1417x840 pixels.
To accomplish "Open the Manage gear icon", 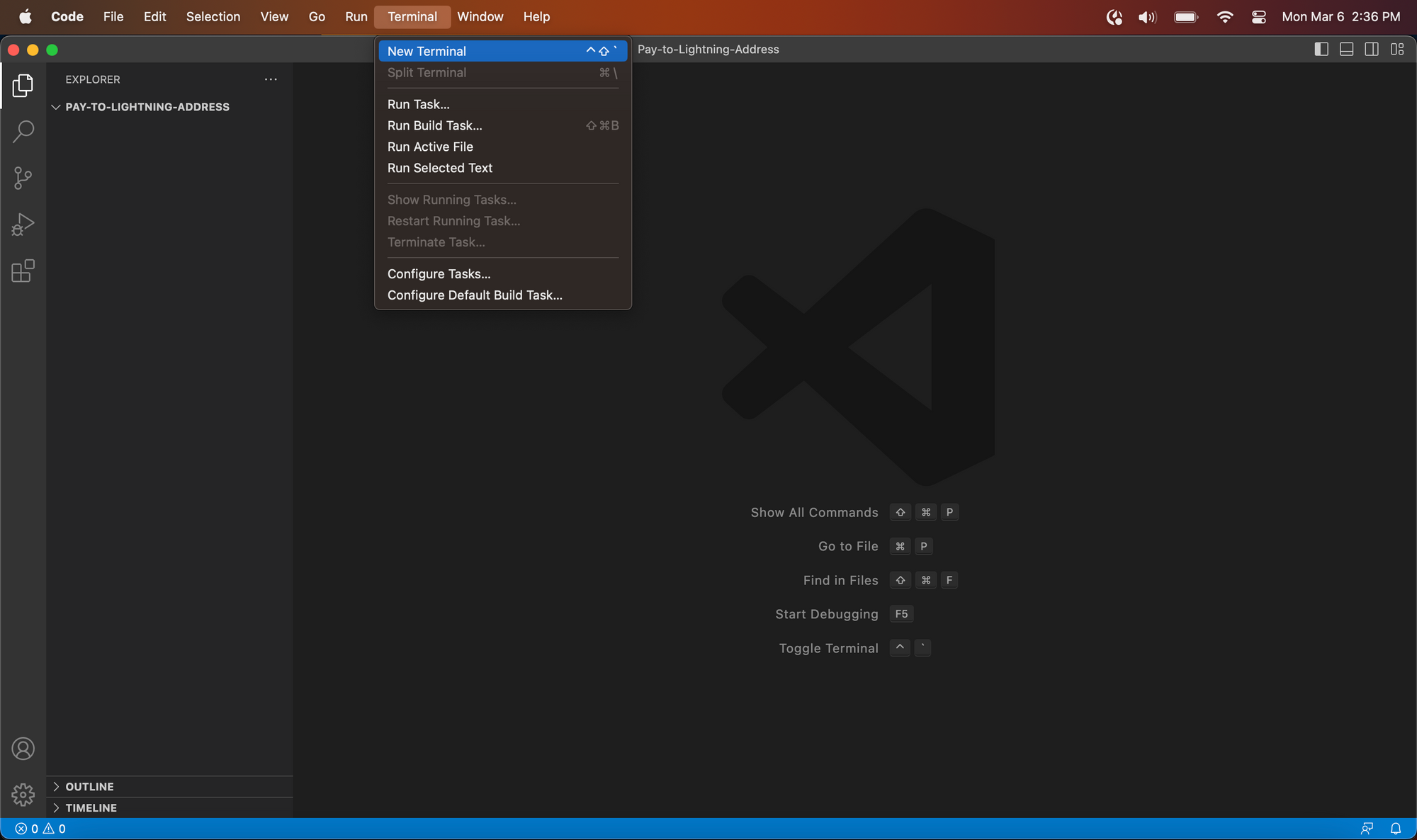I will click(23, 795).
